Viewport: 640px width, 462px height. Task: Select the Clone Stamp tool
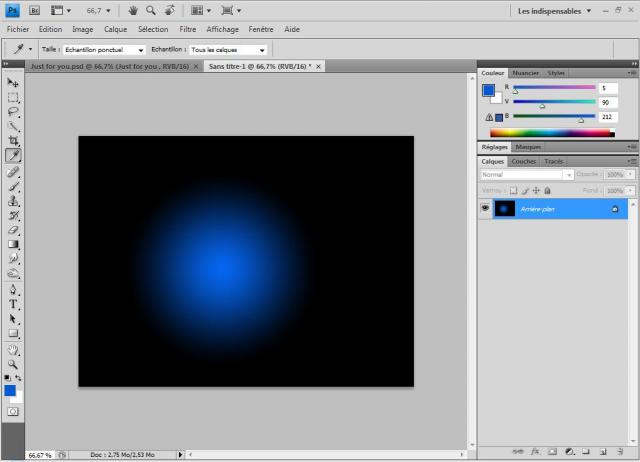click(13, 201)
